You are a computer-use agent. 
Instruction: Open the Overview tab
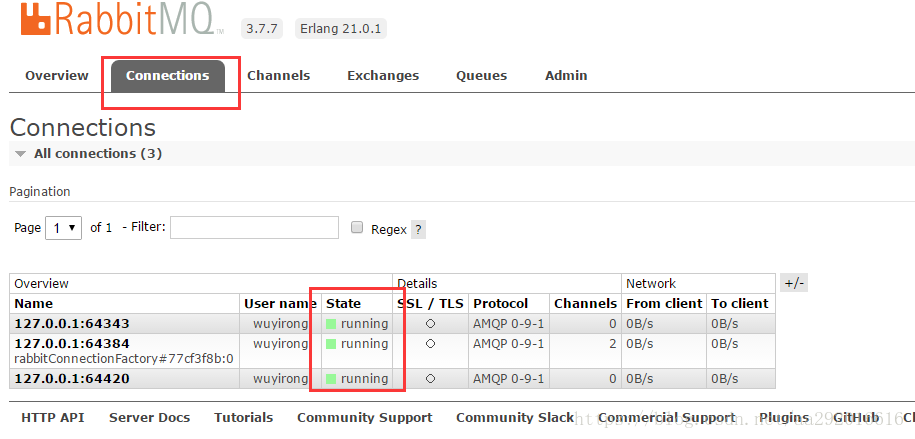[57, 76]
